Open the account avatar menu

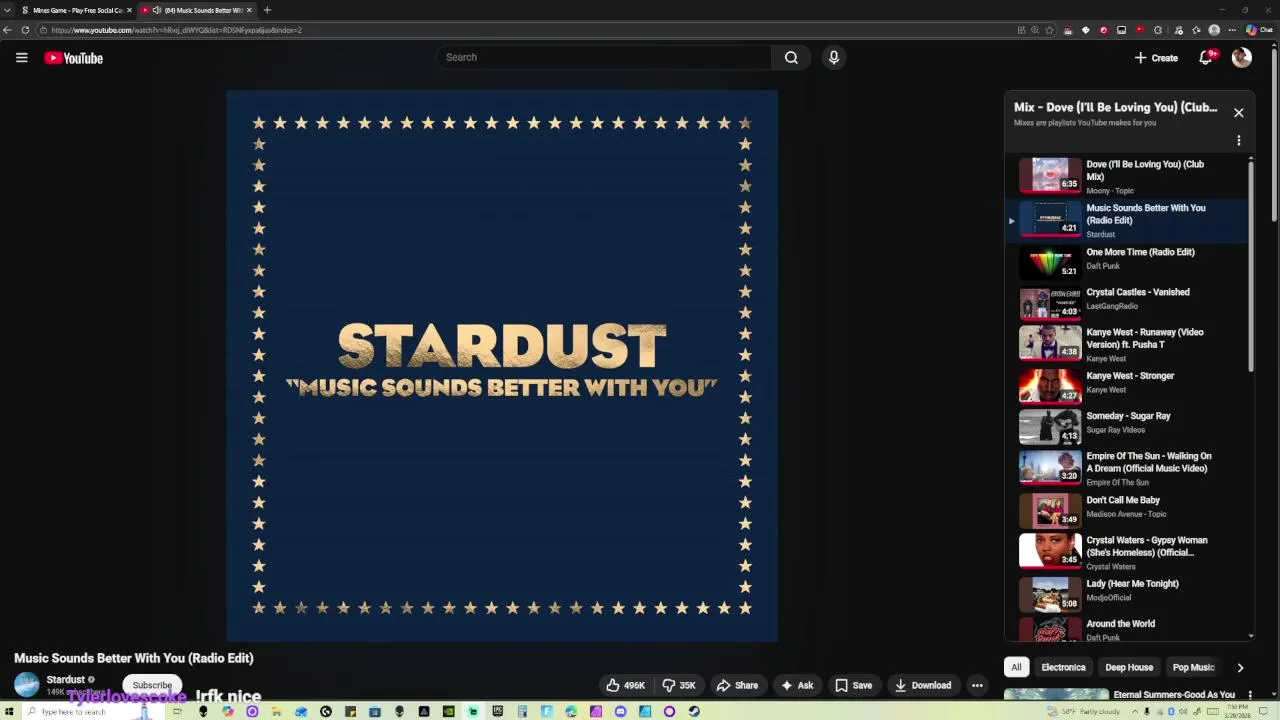coord(1242,58)
